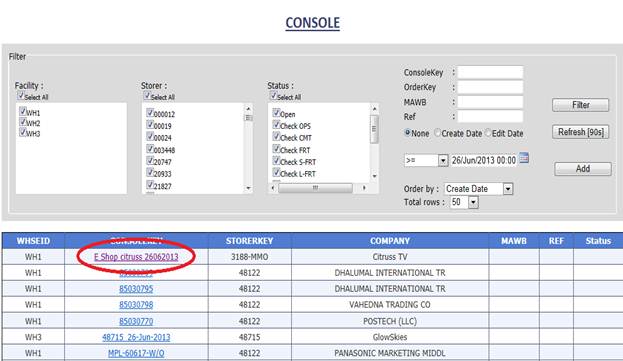Viewport: 623px width, 361px height.
Task: Uncheck storer 00024 checkbox
Action: click(150, 137)
